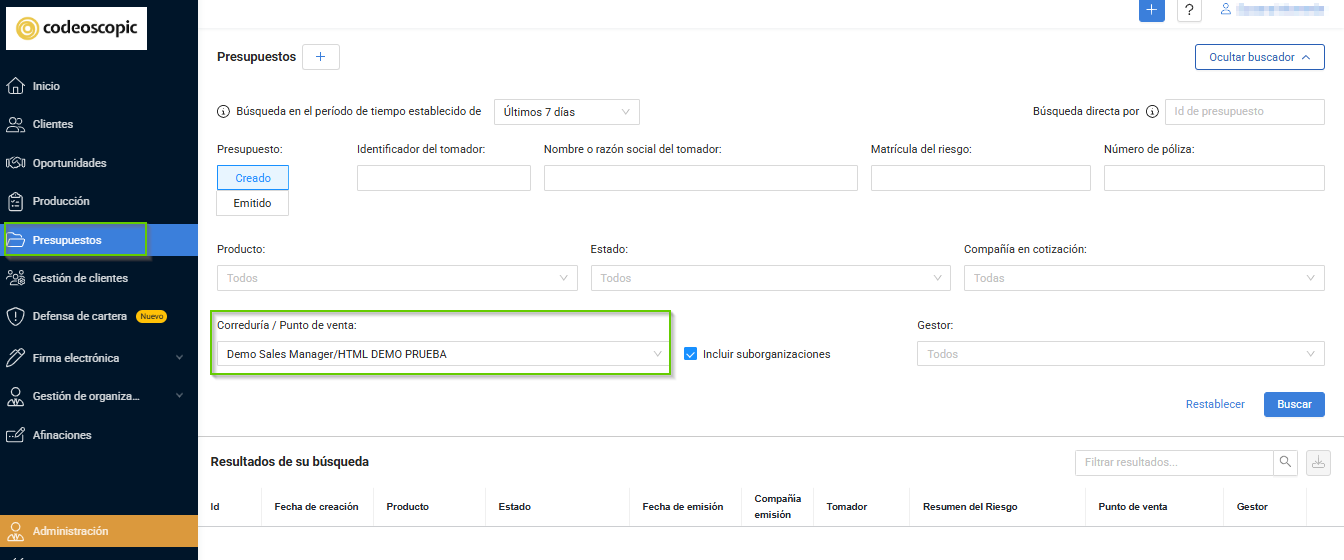
Task: Click info icon beside Búsqueda en el período
Action: point(223,112)
